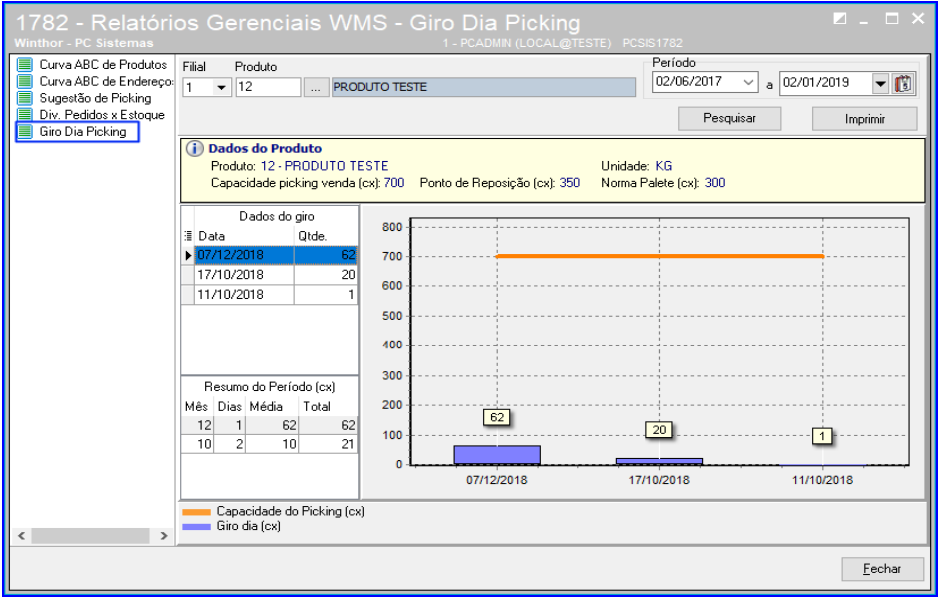
Task: Sort by Qtde. column header
Action: pos(326,236)
